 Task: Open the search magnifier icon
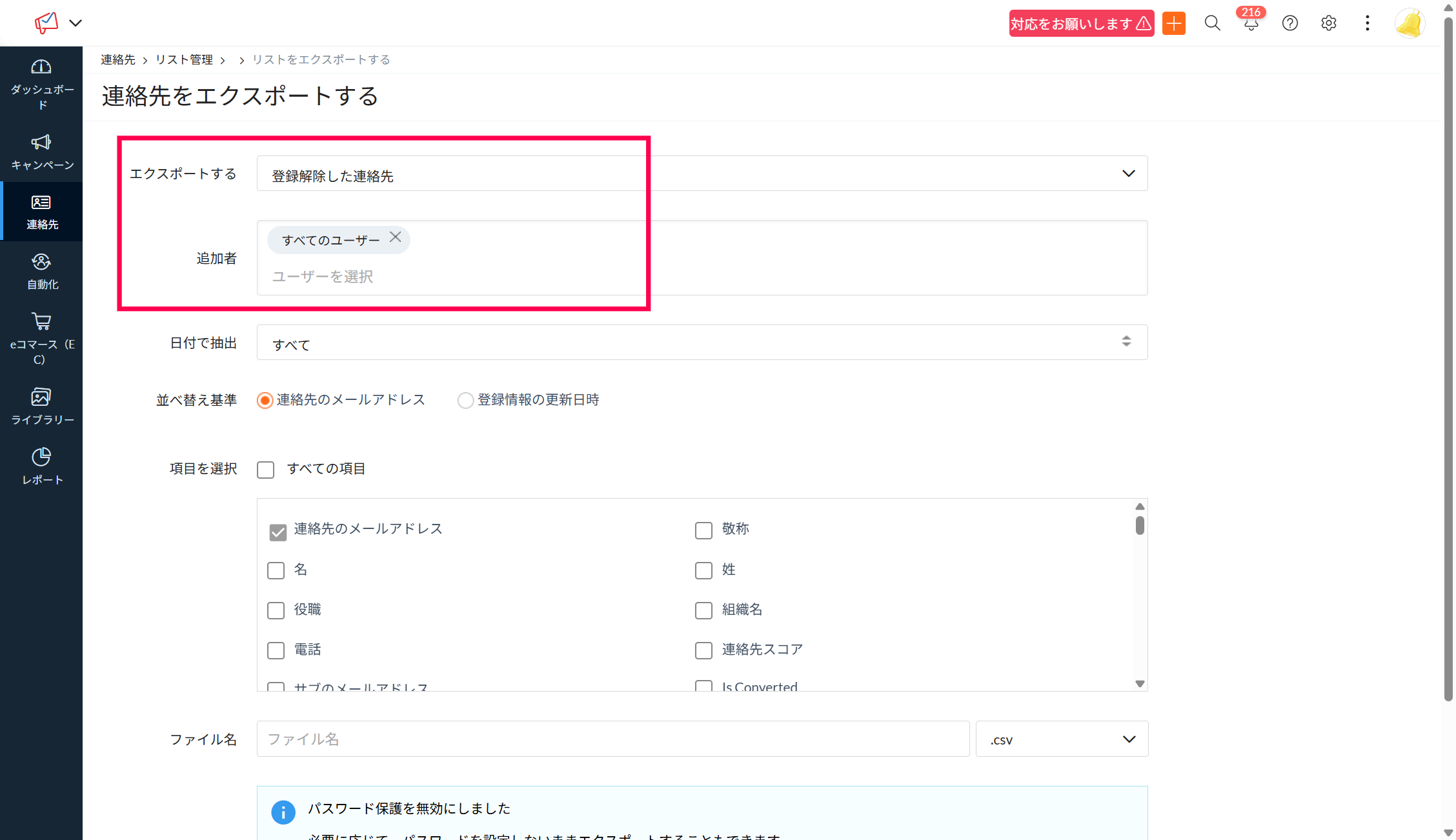click(x=1212, y=24)
